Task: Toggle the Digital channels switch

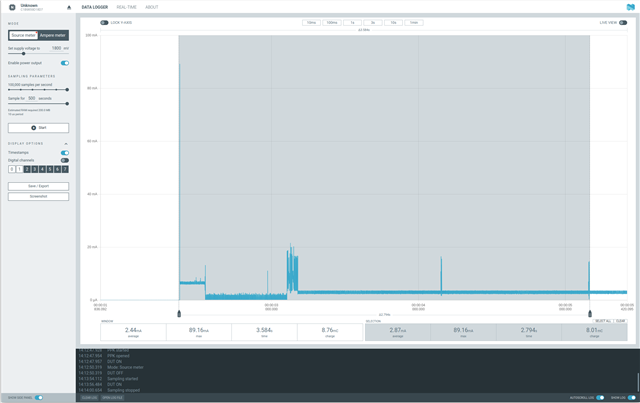Action: point(64,160)
